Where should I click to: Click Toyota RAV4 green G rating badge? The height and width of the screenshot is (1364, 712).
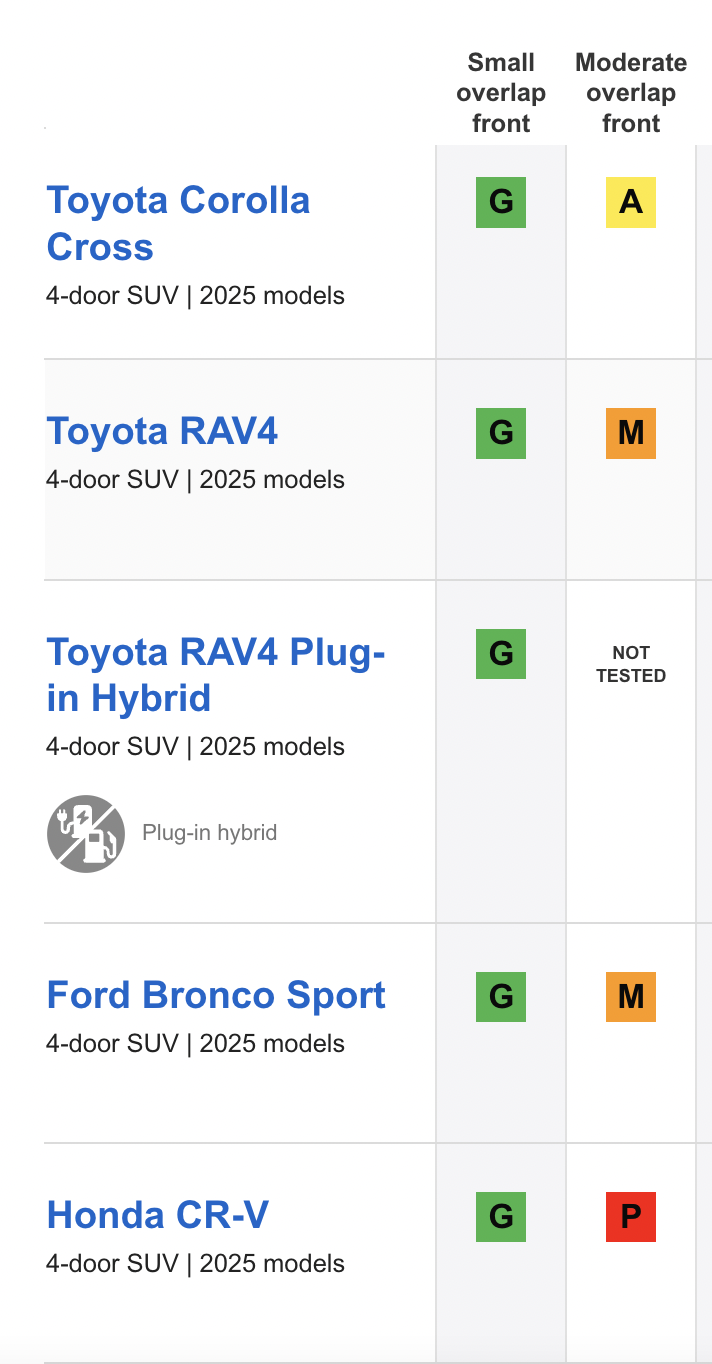coord(501,434)
